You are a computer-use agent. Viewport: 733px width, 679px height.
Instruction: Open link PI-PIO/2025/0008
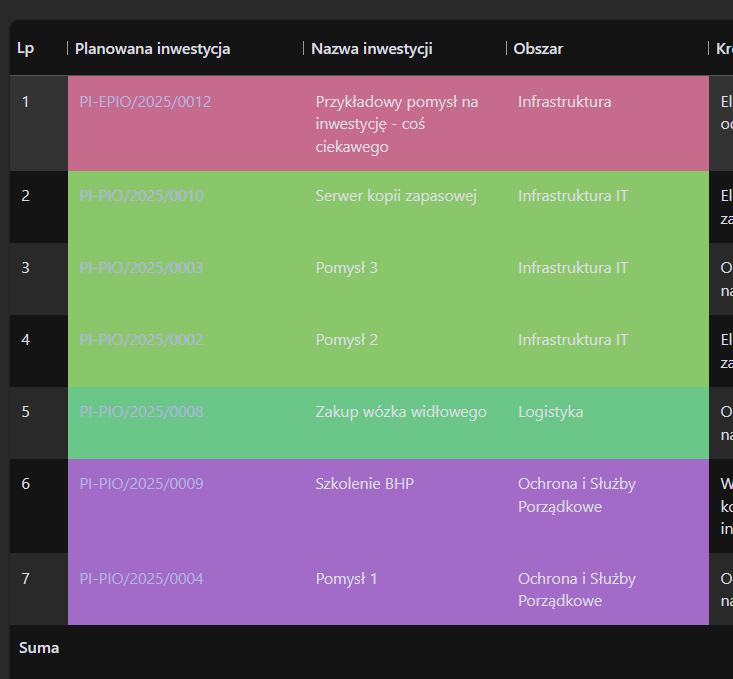141,412
